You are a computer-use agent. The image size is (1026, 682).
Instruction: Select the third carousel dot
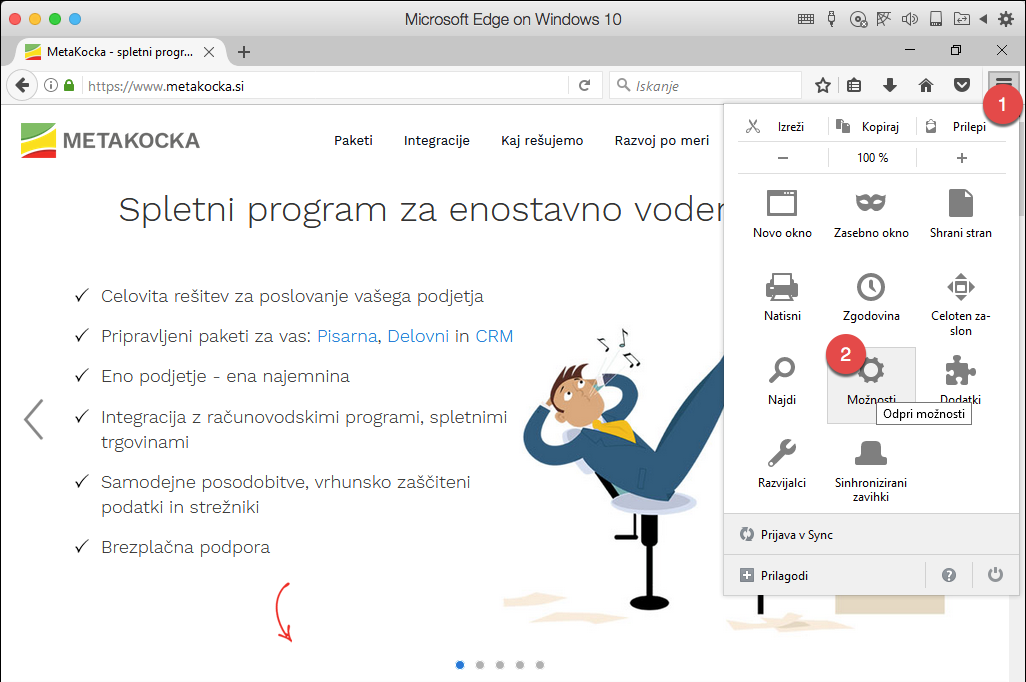(x=500, y=665)
